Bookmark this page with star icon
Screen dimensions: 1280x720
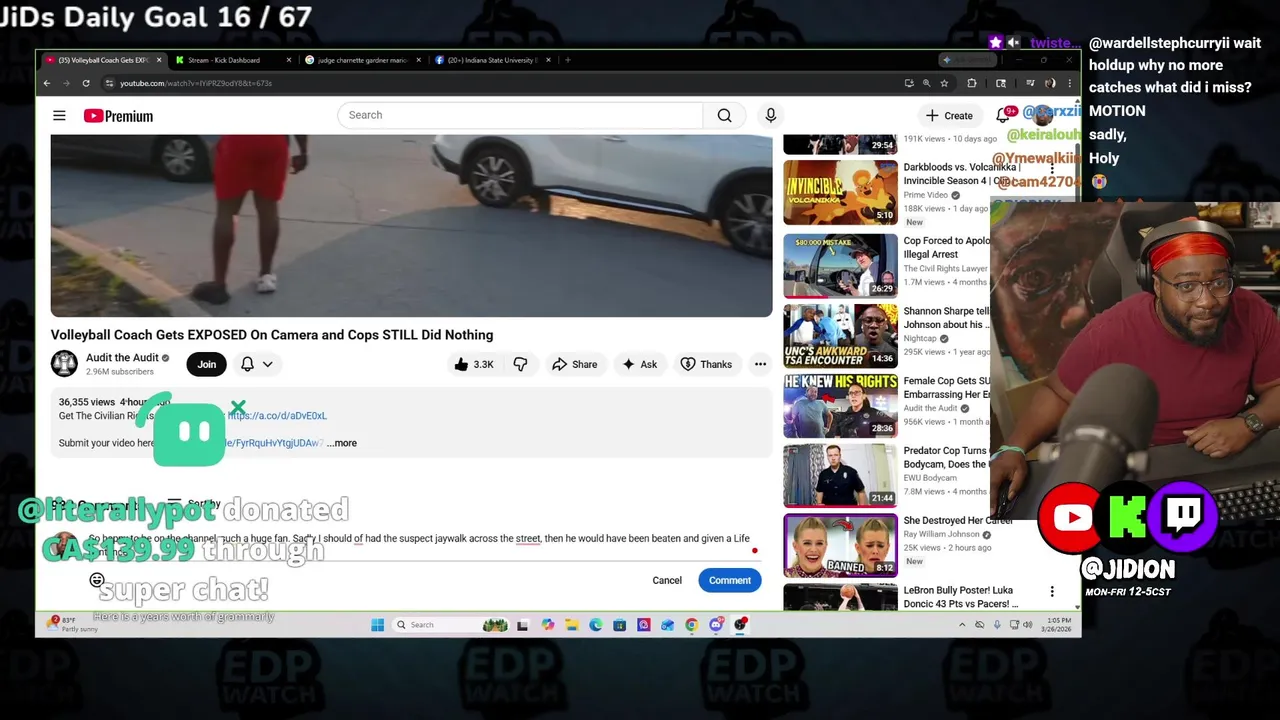pos(944,83)
